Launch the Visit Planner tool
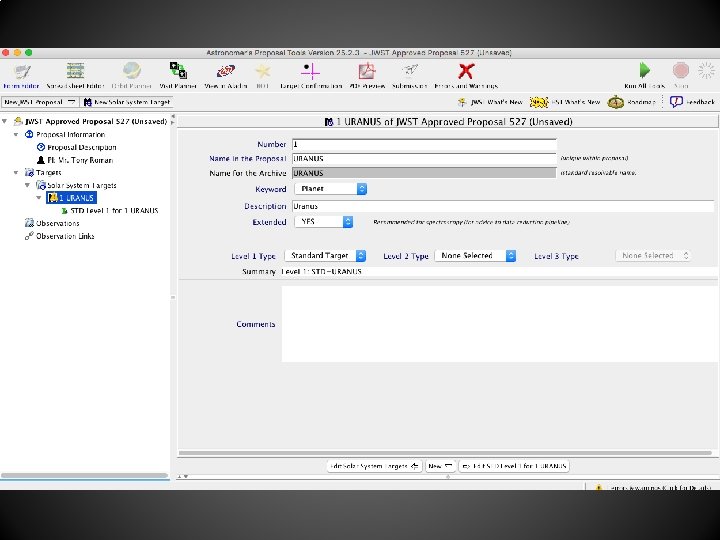The width and height of the screenshot is (720, 540). coord(178,76)
